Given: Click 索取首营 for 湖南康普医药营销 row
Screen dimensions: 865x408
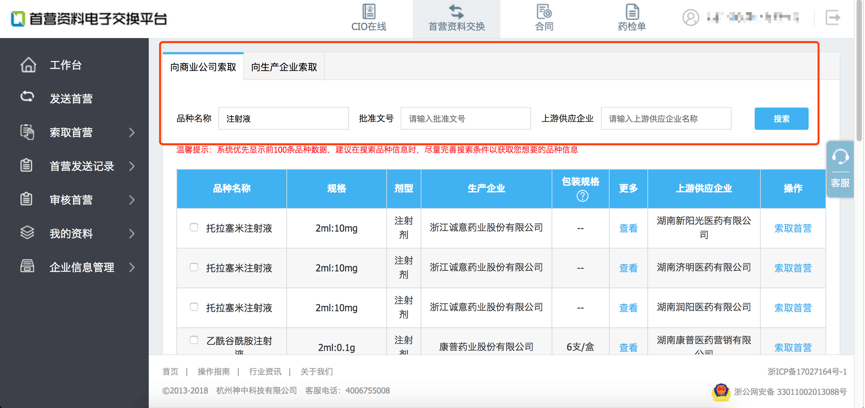Looking at the screenshot, I should (x=793, y=347).
